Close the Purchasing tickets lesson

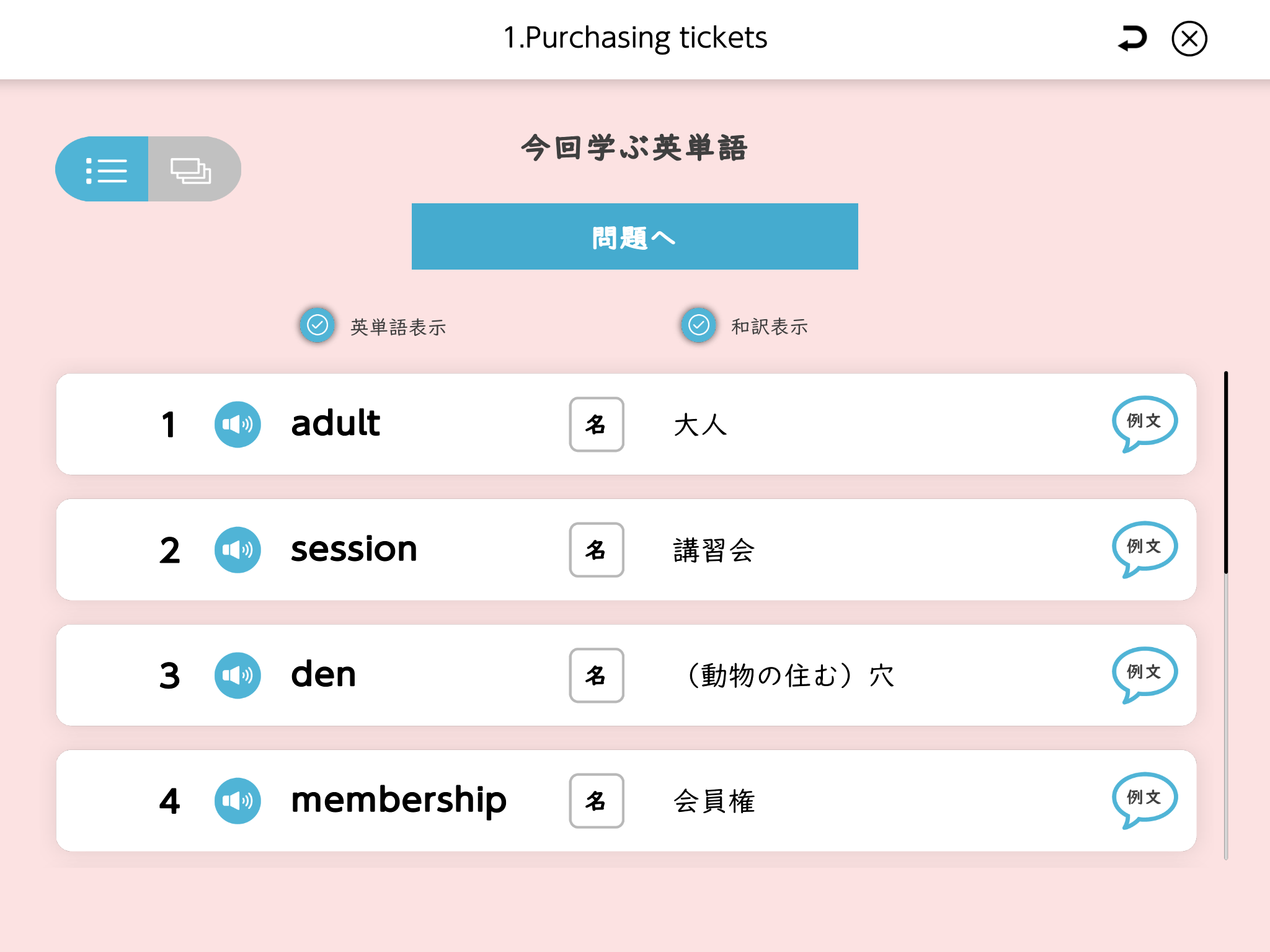click(x=1189, y=38)
